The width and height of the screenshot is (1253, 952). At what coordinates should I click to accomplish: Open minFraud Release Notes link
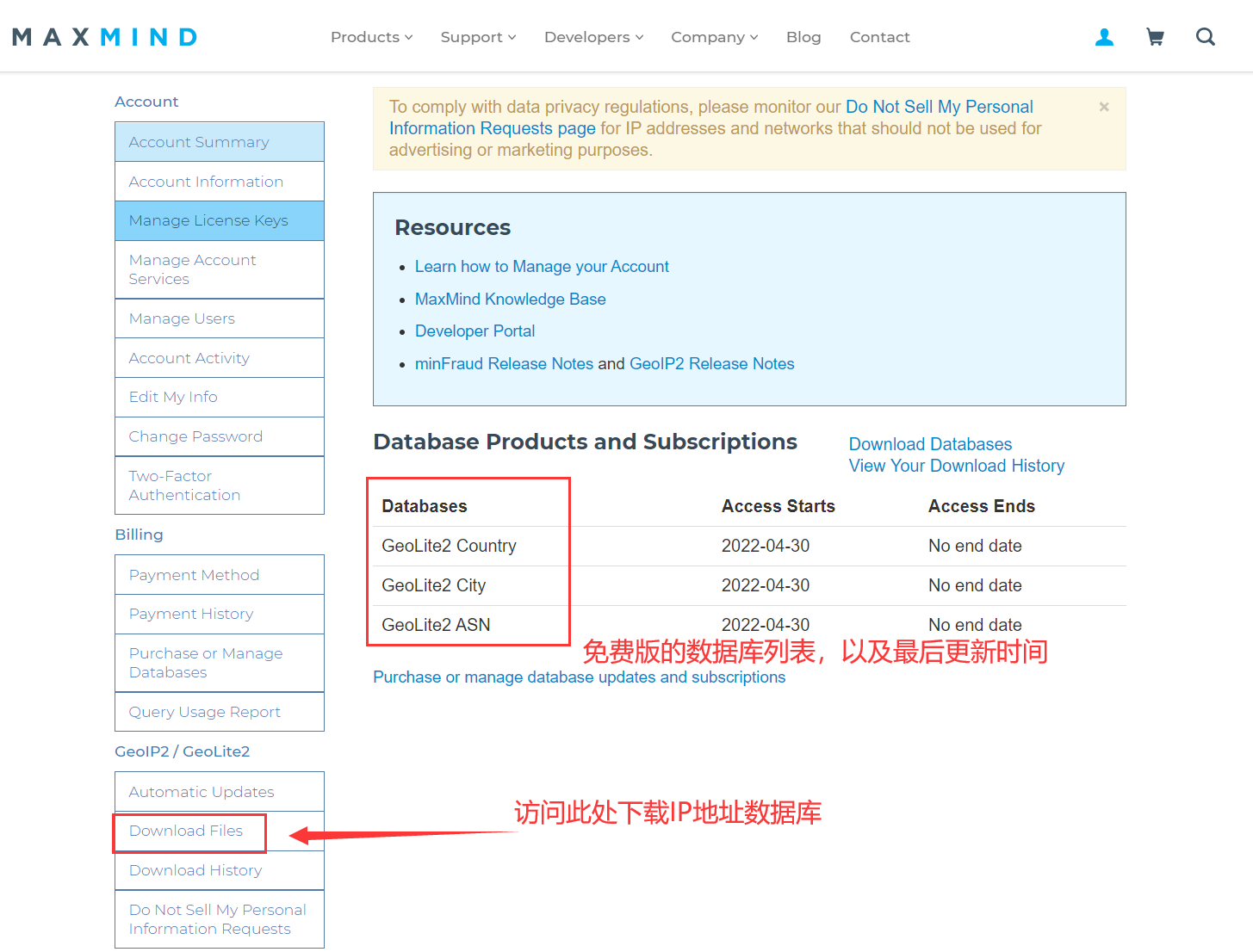(504, 364)
